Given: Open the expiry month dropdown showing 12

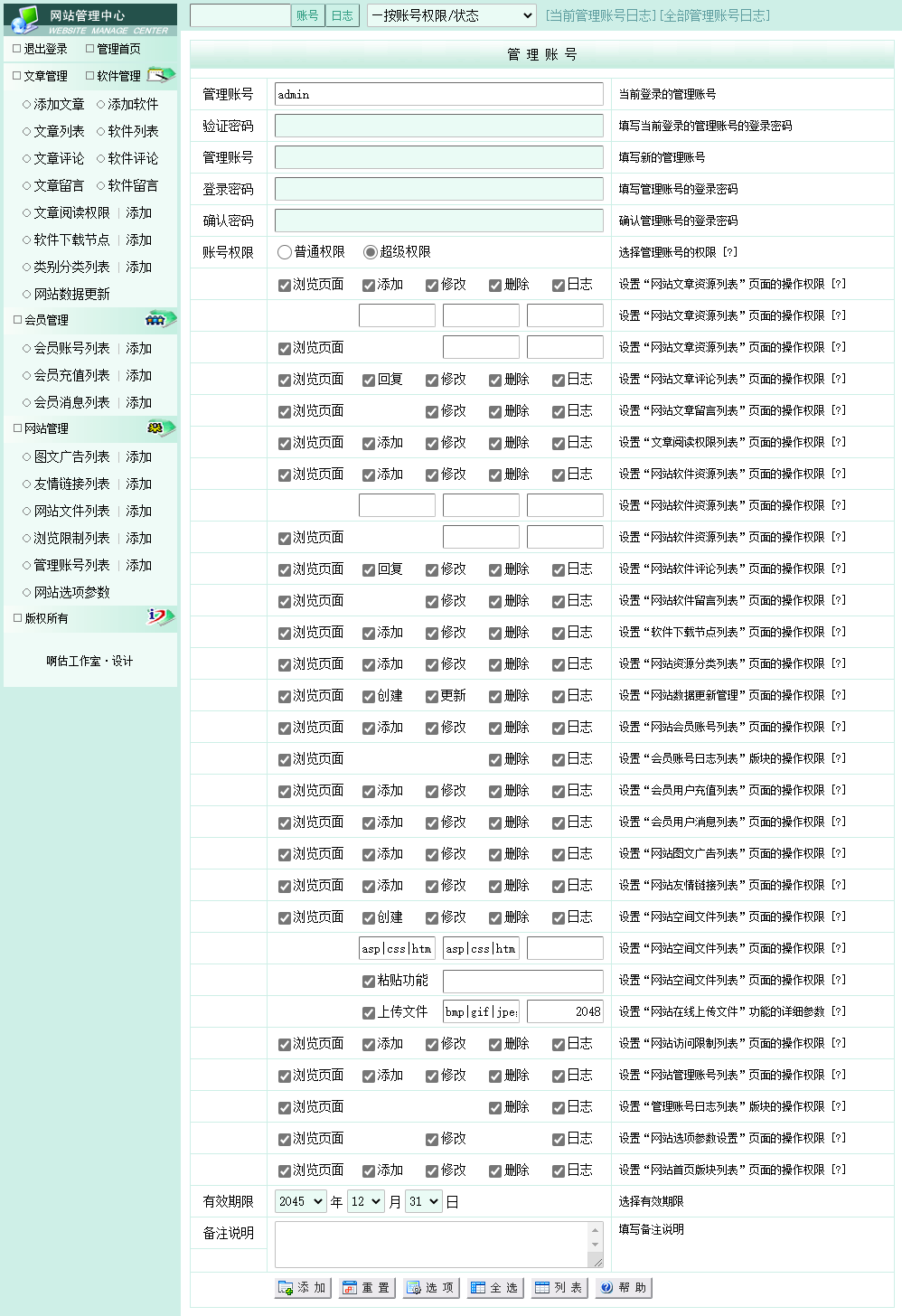Looking at the screenshot, I should (x=366, y=1201).
